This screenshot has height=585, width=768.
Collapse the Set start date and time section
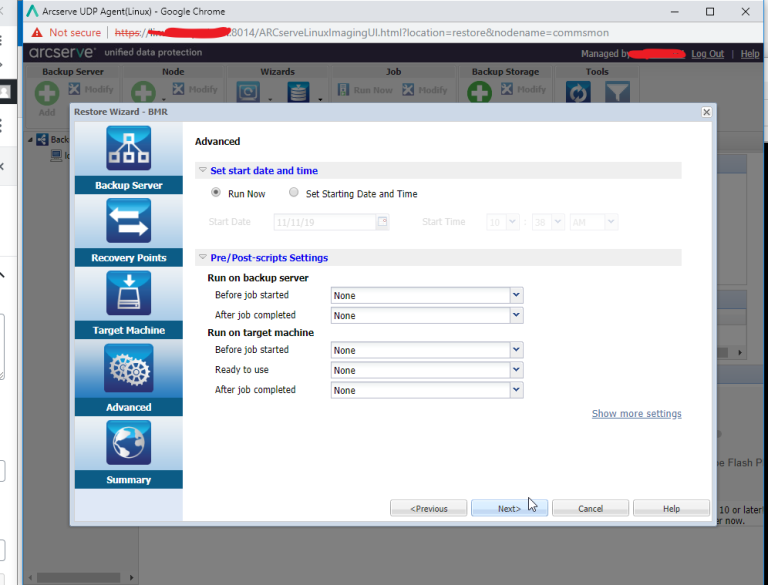[202, 170]
